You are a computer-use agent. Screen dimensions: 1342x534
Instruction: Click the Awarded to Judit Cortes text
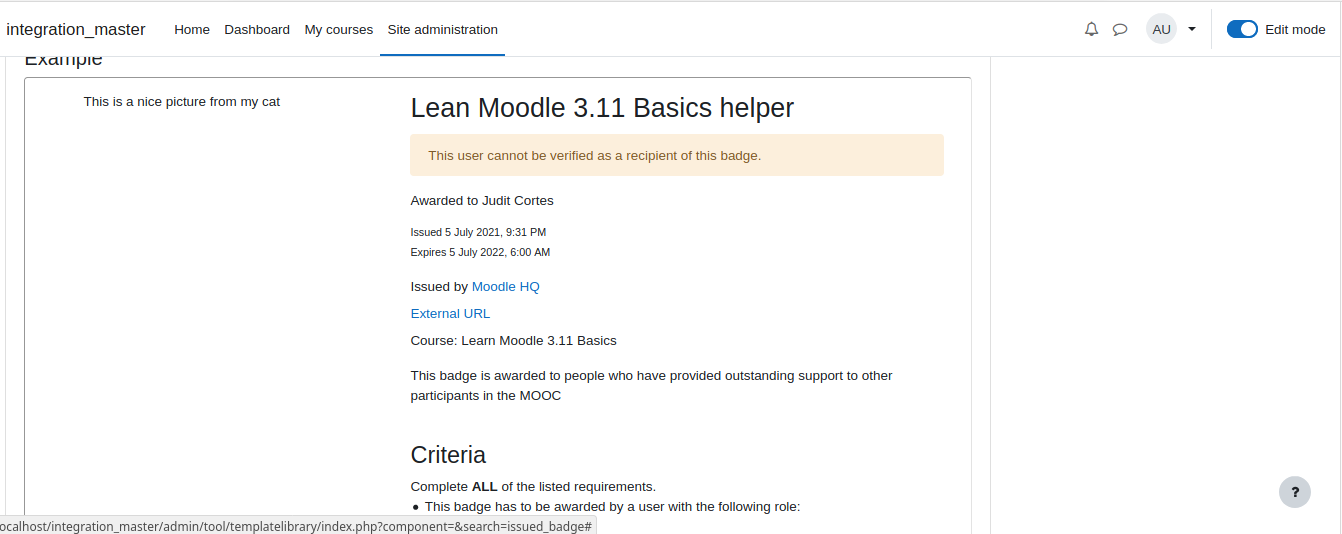(x=482, y=200)
